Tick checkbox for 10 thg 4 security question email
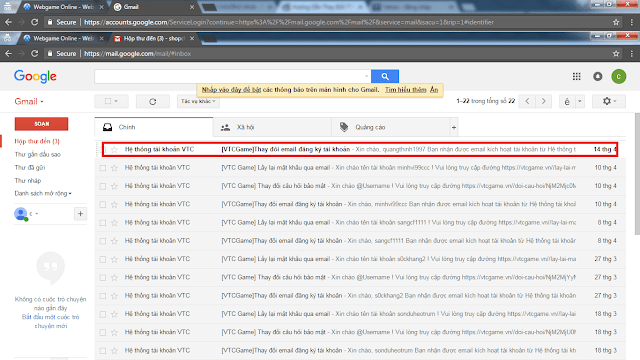This screenshot has height=360, width=640. [103, 186]
